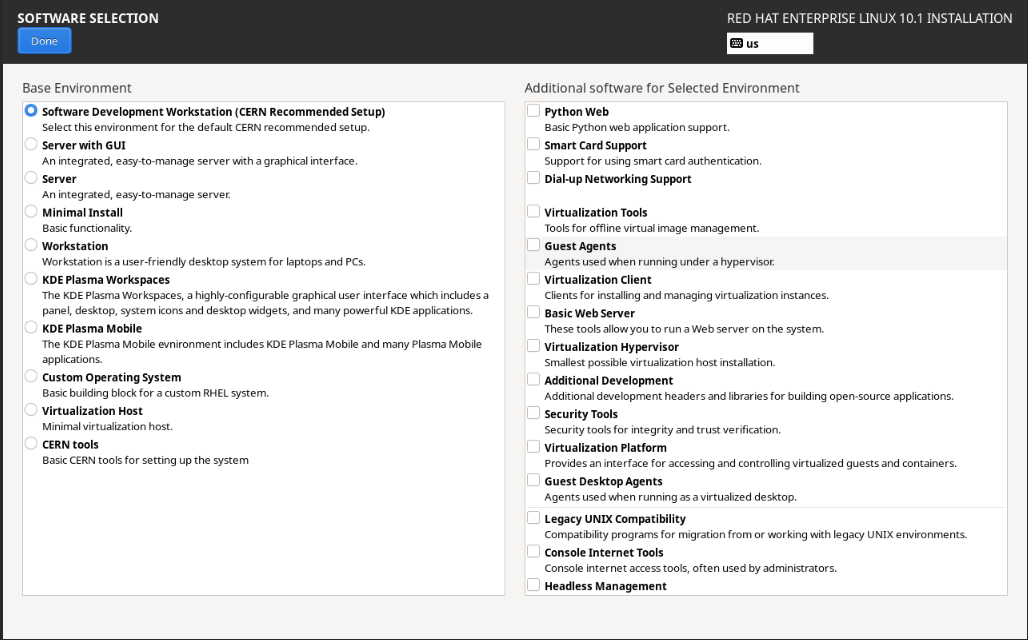Select the Server with GUI environment
Screen dimensions: 1028x640
click(x=30, y=144)
